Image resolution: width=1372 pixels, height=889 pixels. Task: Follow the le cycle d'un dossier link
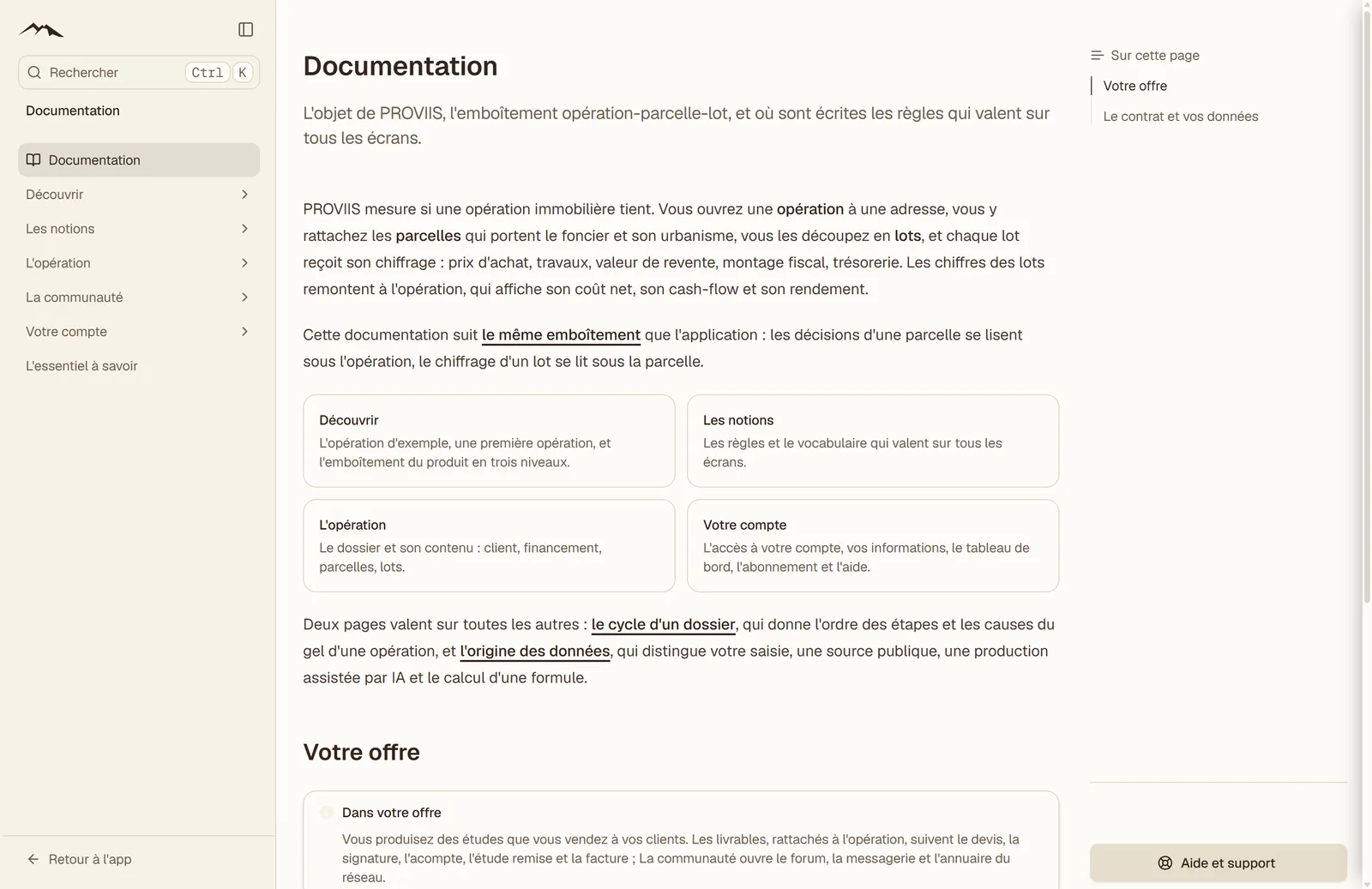pyautogui.click(x=663, y=625)
